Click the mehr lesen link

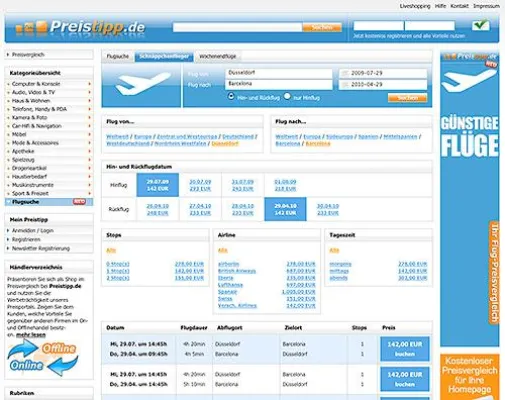31,335
